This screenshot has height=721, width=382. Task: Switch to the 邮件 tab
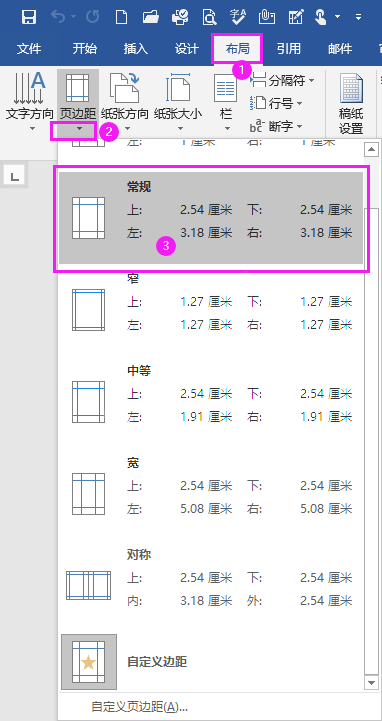340,49
